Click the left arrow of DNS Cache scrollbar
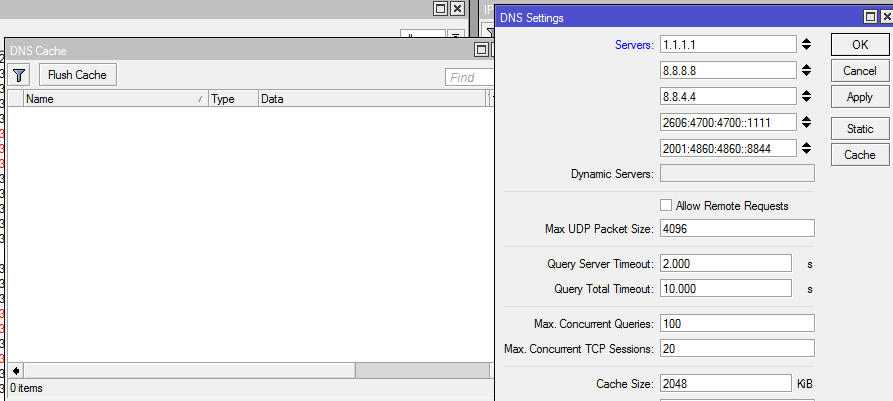The image size is (893, 401). click(x=16, y=371)
